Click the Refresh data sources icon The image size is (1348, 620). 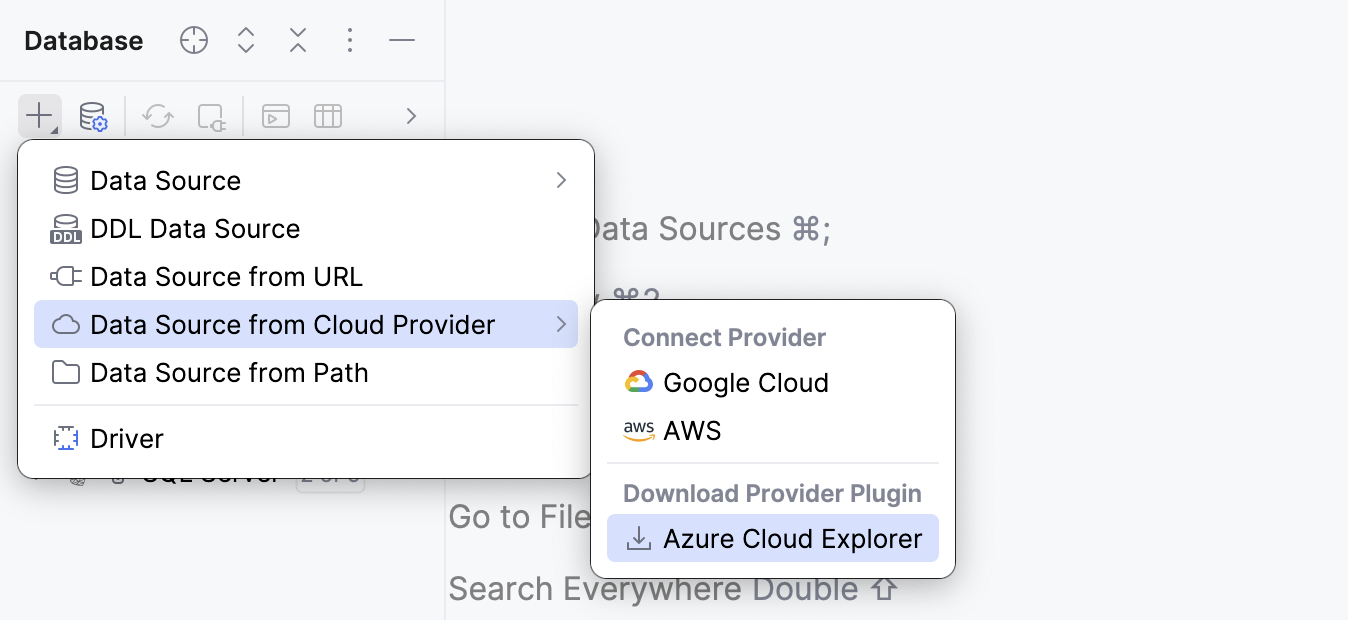pyautogui.click(x=157, y=116)
